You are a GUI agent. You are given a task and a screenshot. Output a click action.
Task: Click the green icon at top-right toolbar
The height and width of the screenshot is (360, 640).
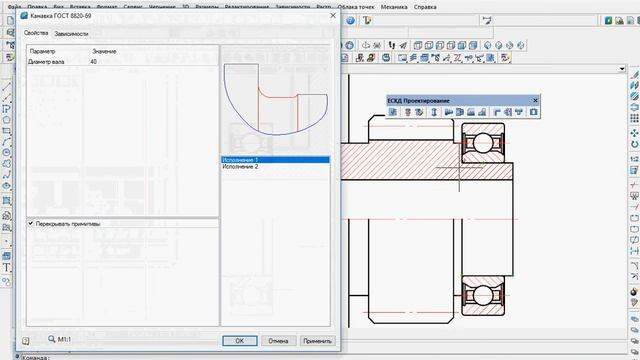[608, 20]
